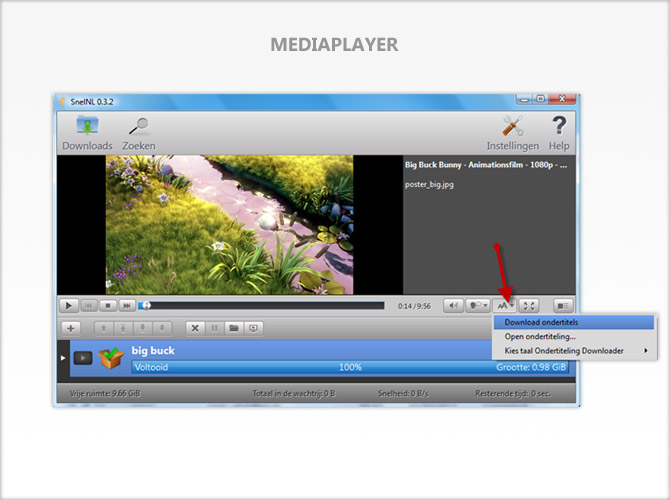Start playback with the play button
Viewport: 670px width, 500px height.
pos(68,306)
